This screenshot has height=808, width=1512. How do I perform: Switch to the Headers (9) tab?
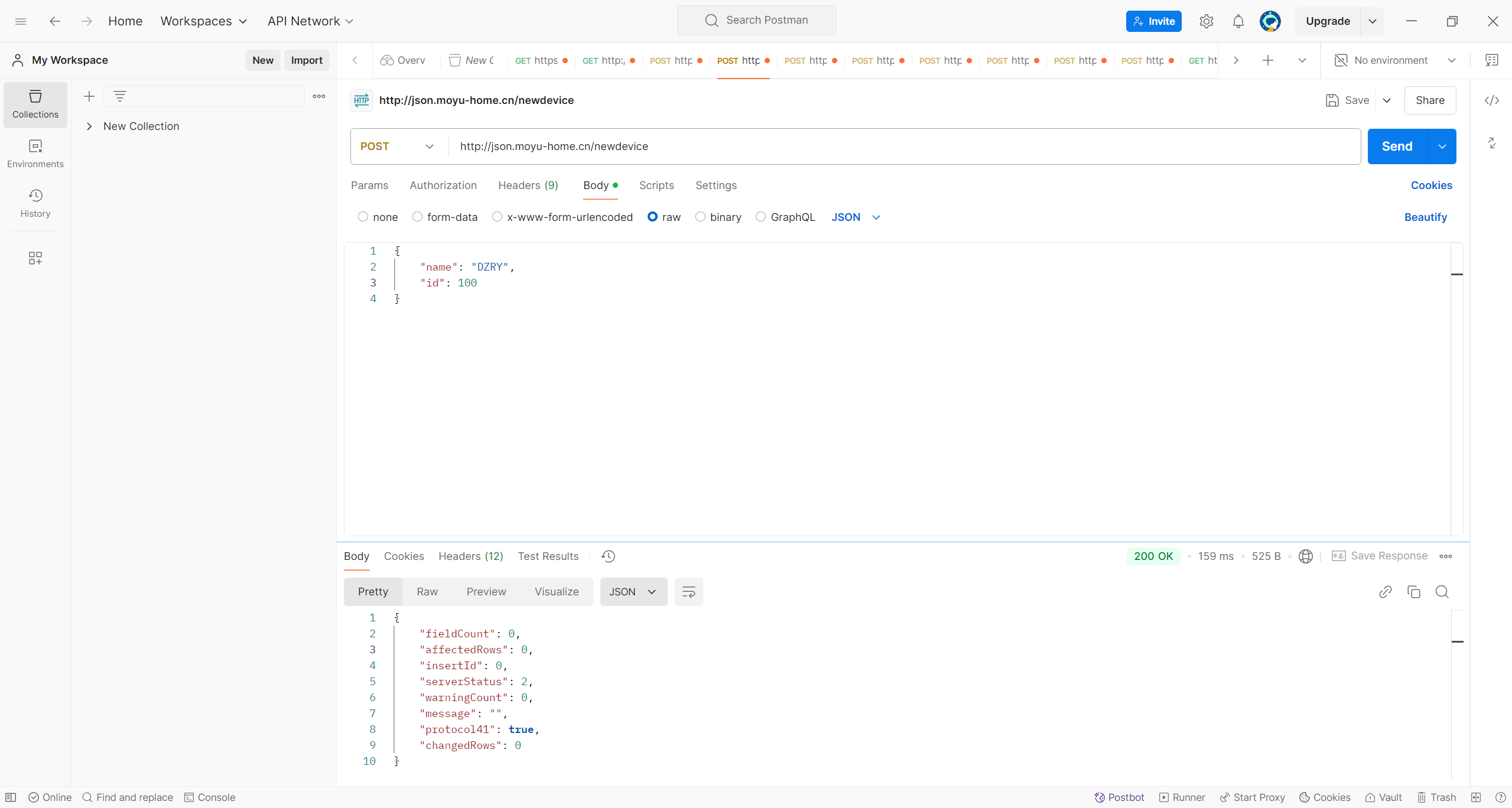[x=528, y=185]
